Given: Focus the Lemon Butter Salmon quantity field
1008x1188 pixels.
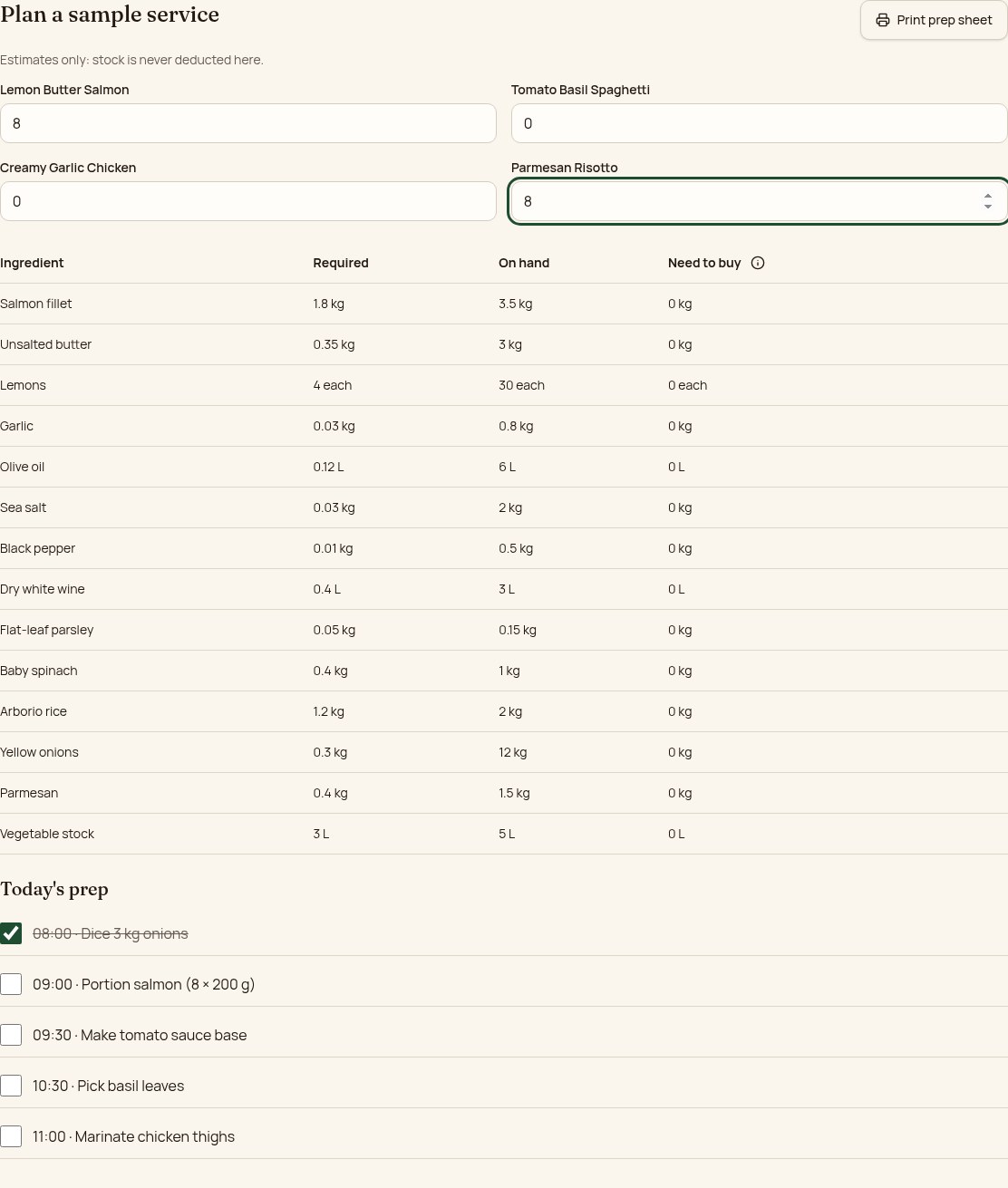Looking at the screenshot, I should (248, 123).
